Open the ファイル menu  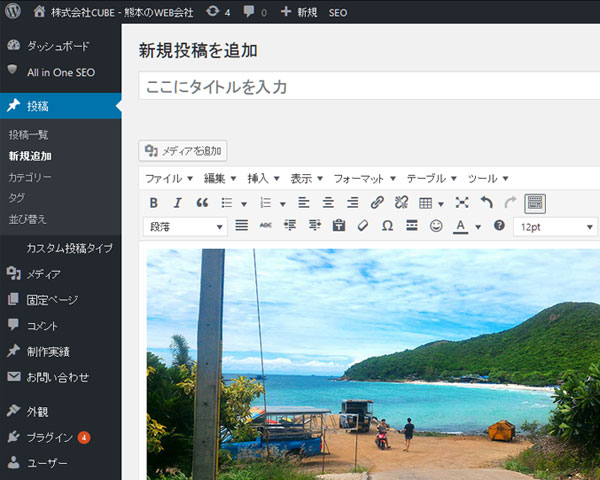coord(169,178)
